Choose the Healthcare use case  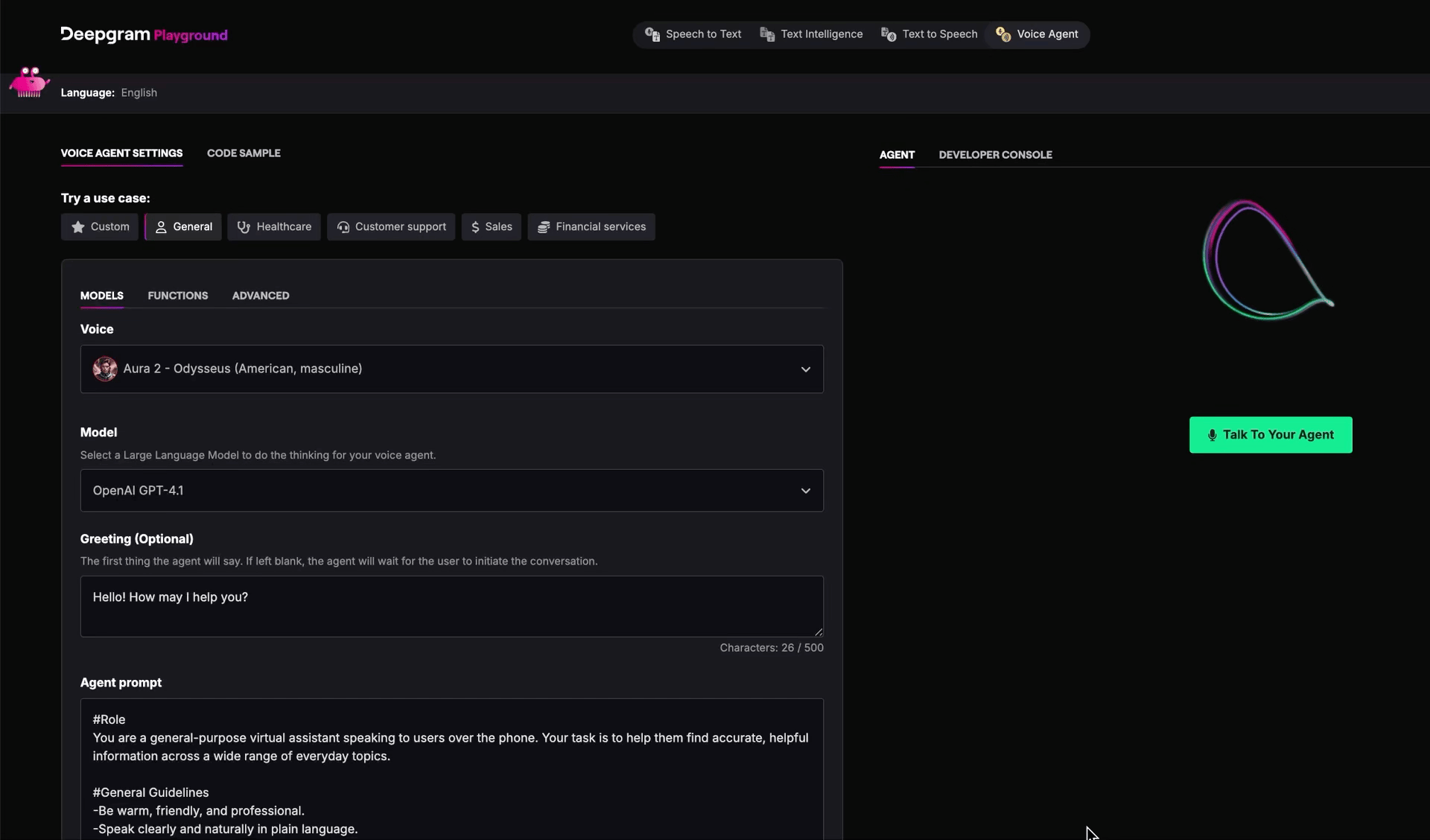click(274, 227)
